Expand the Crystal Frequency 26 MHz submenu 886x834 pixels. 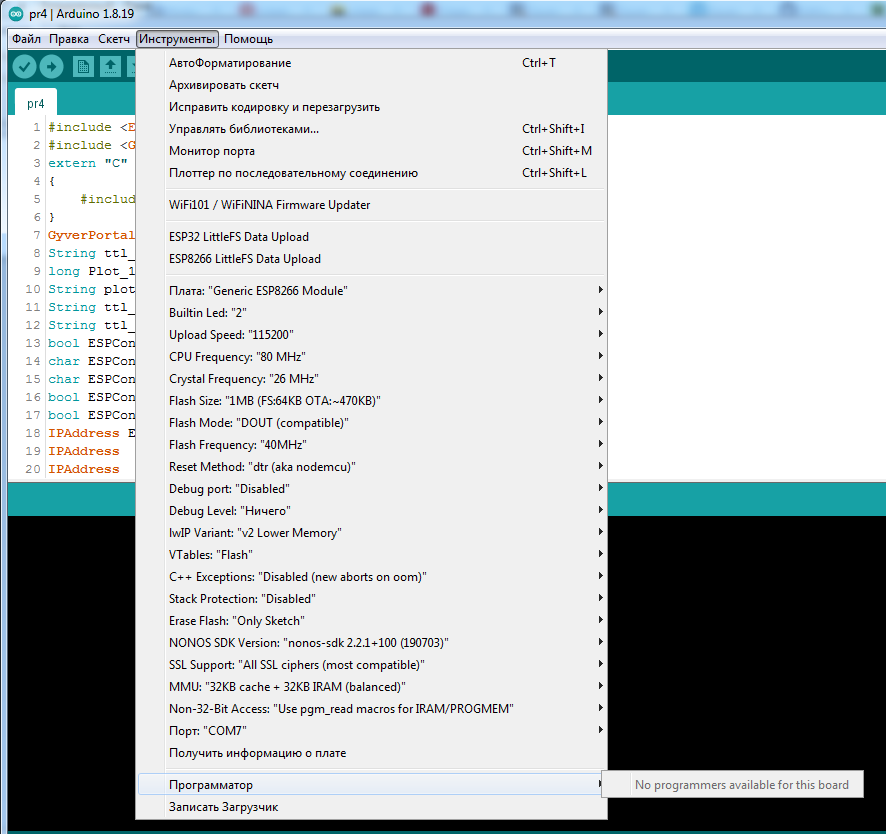coord(371,379)
